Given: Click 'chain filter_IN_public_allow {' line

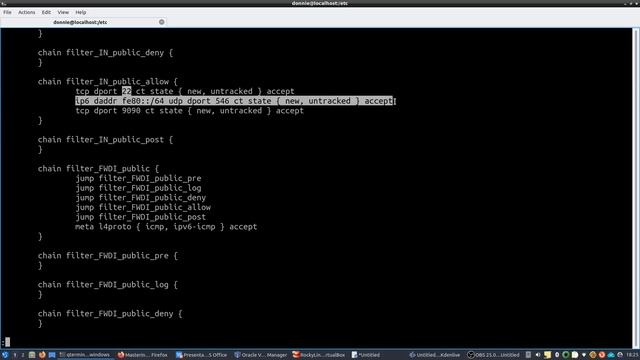Looking at the screenshot, I should tap(108, 82).
